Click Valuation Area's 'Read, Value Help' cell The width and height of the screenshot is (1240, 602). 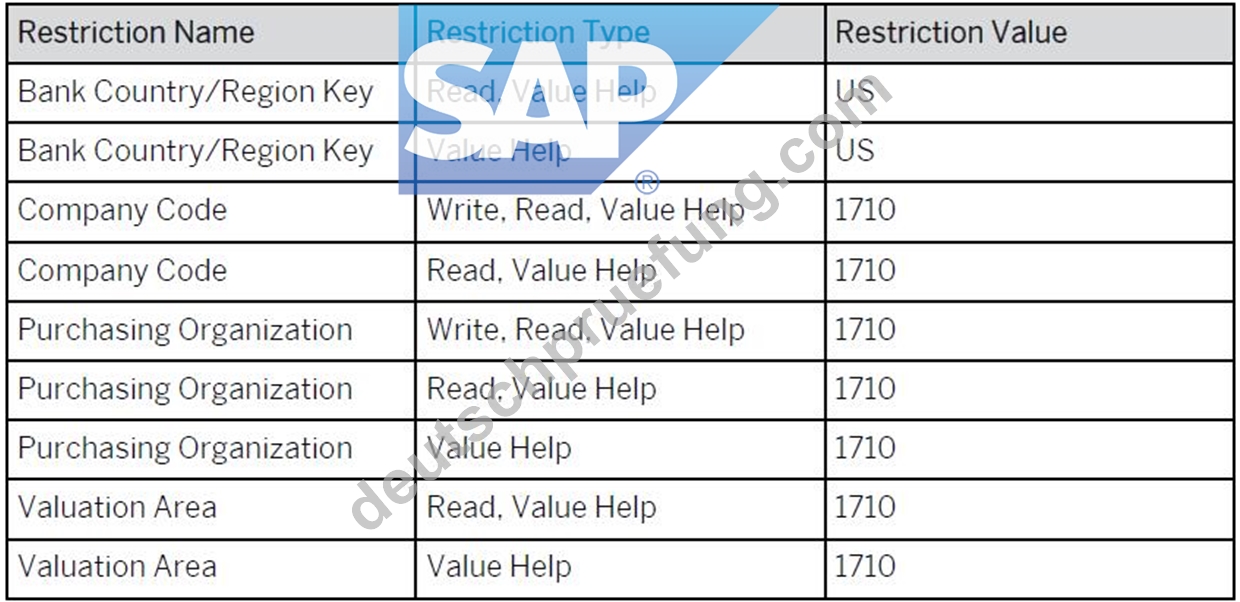pos(620,508)
